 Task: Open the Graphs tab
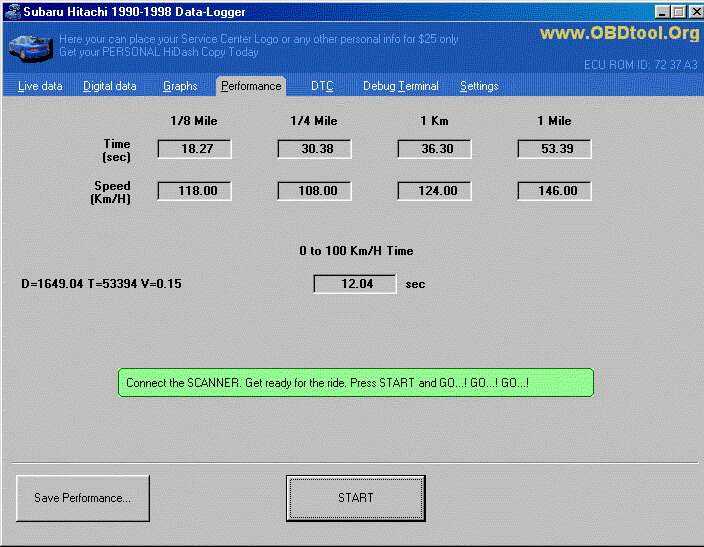tap(180, 86)
